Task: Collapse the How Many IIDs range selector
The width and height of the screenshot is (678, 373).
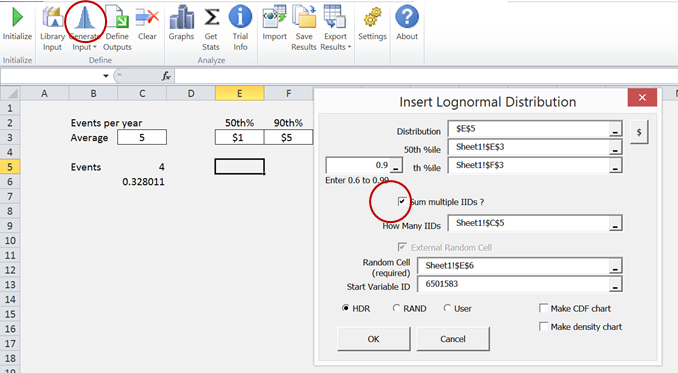Action: (615, 223)
